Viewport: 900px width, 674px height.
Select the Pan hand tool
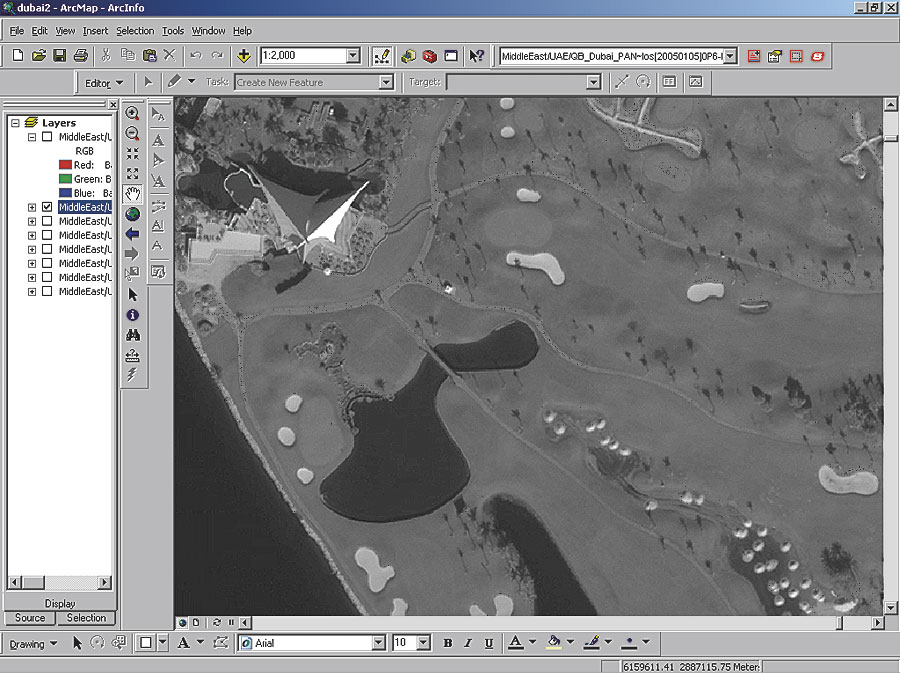tap(132, 193)
